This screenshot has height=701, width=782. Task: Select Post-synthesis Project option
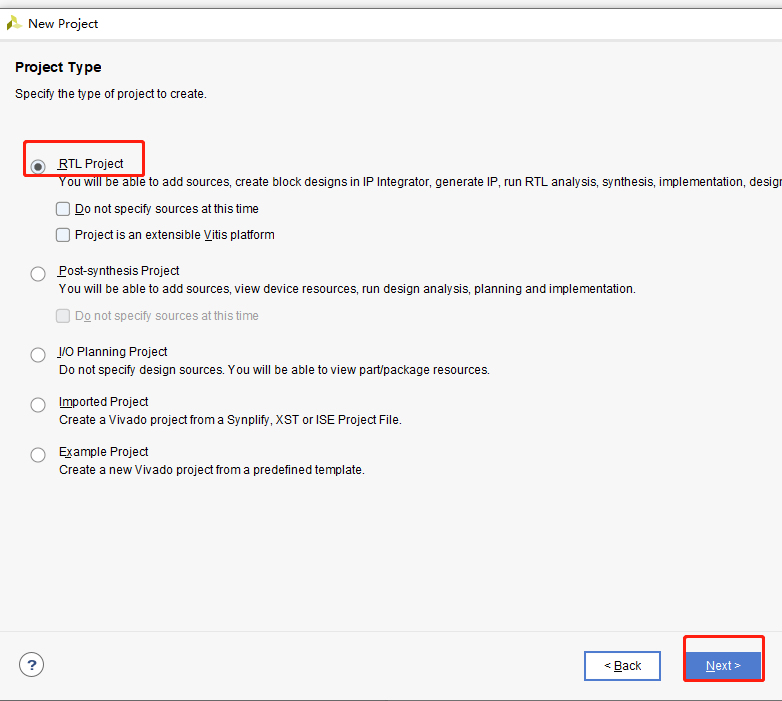[38, 273]
